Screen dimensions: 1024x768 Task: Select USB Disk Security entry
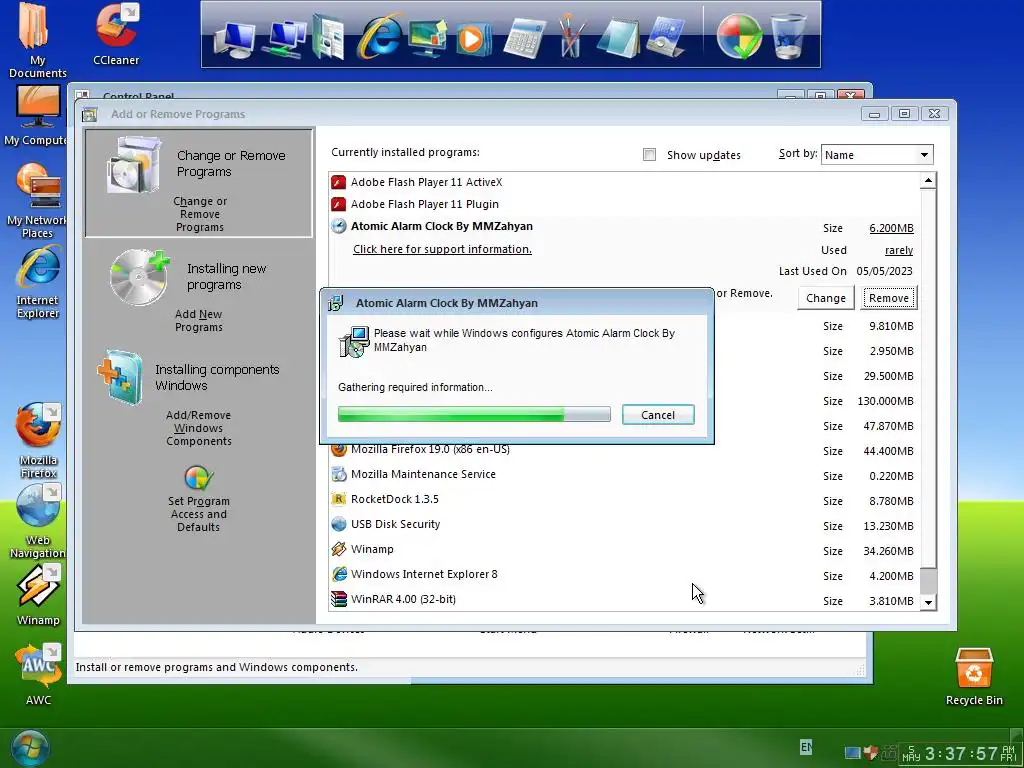[x=624, y=524]
